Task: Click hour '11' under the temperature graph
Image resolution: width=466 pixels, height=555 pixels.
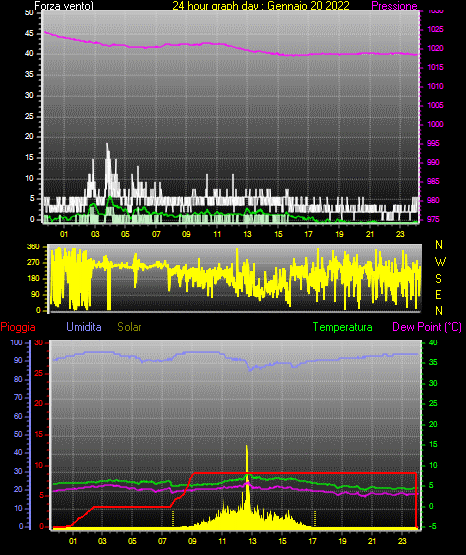Action: pos(222,541)
